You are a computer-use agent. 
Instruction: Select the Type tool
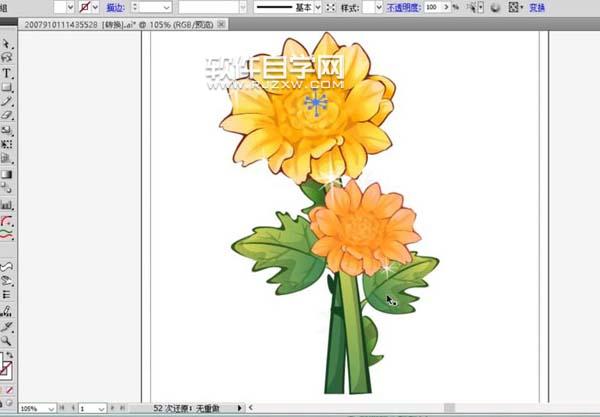tap(6, 73)
